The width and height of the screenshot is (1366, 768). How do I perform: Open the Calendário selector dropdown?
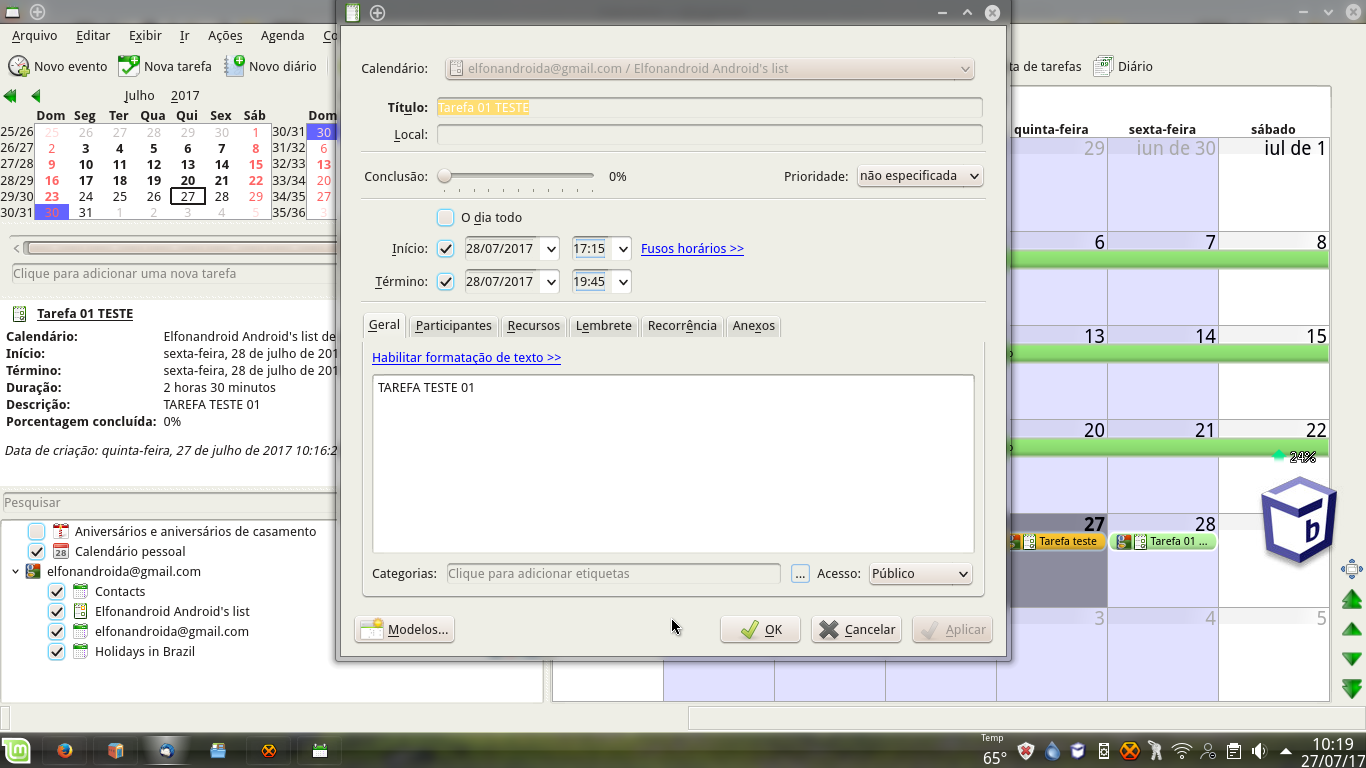pyautogui.click(x=710, y=69)
